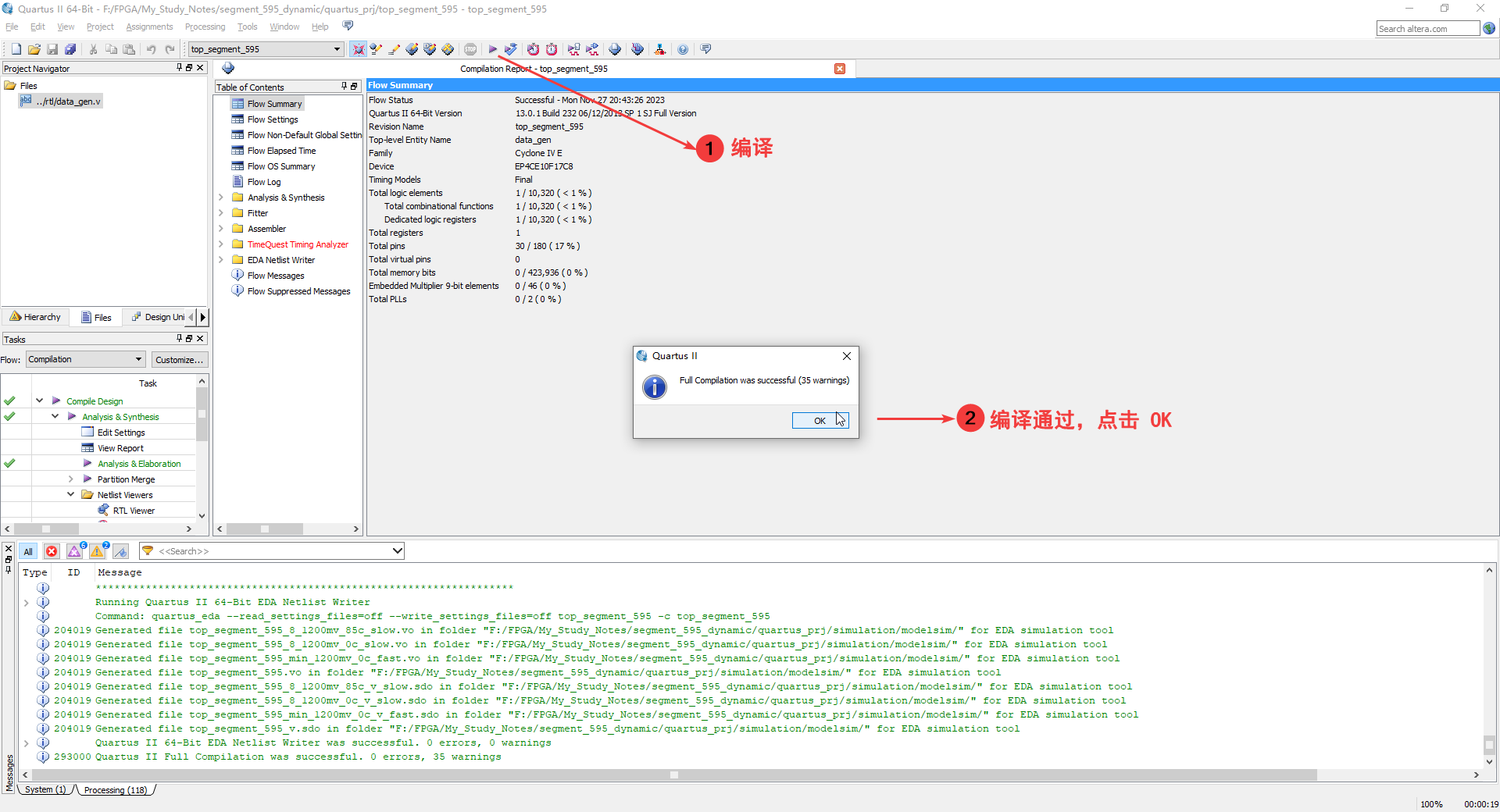Image resolution: width=1500 pixels, height=812 pixels.
Task: Switch to the Hierarchy tab
Action: pos(35,317)
